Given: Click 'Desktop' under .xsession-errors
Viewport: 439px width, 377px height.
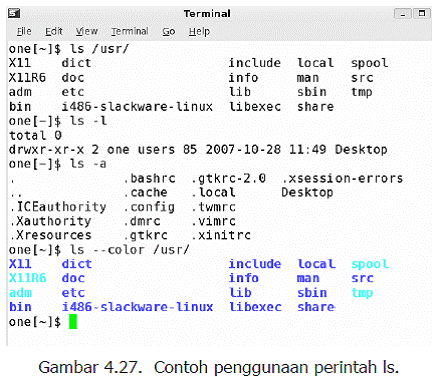Looking at the screenshot, I should (307, 193).
